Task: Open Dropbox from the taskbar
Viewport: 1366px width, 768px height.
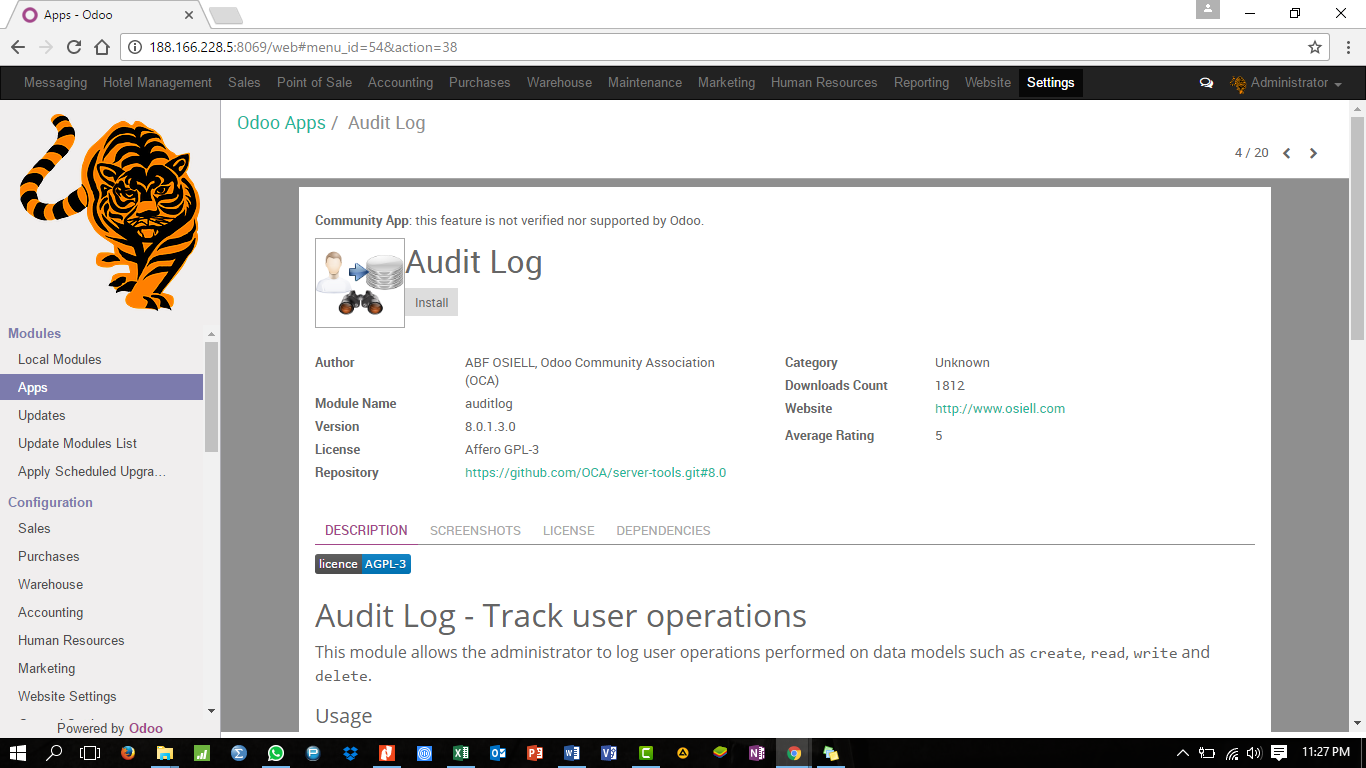Action: [349, 753]
